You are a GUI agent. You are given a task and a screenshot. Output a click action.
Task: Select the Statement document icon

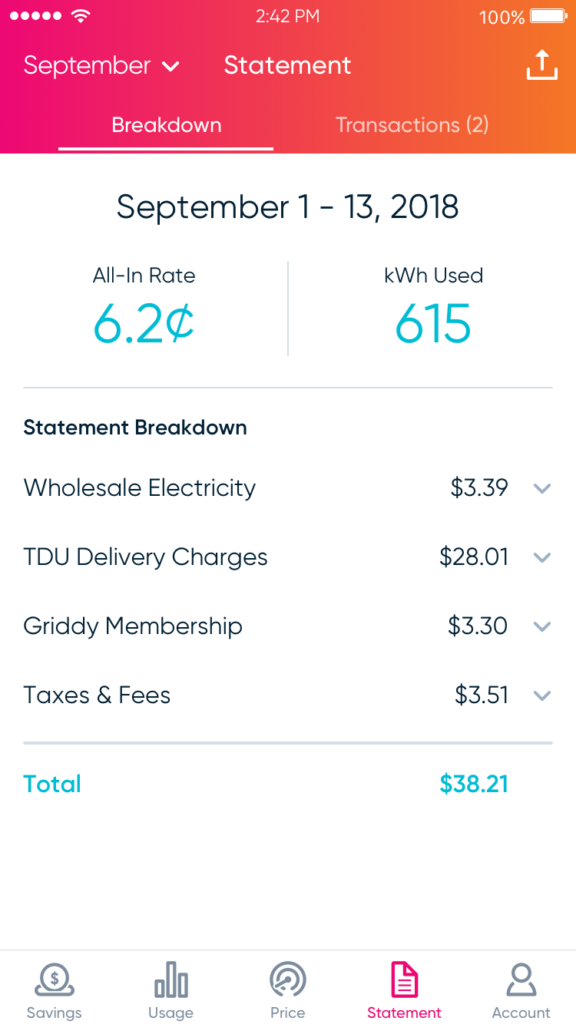pyautogui.click(x=404, y=980)
